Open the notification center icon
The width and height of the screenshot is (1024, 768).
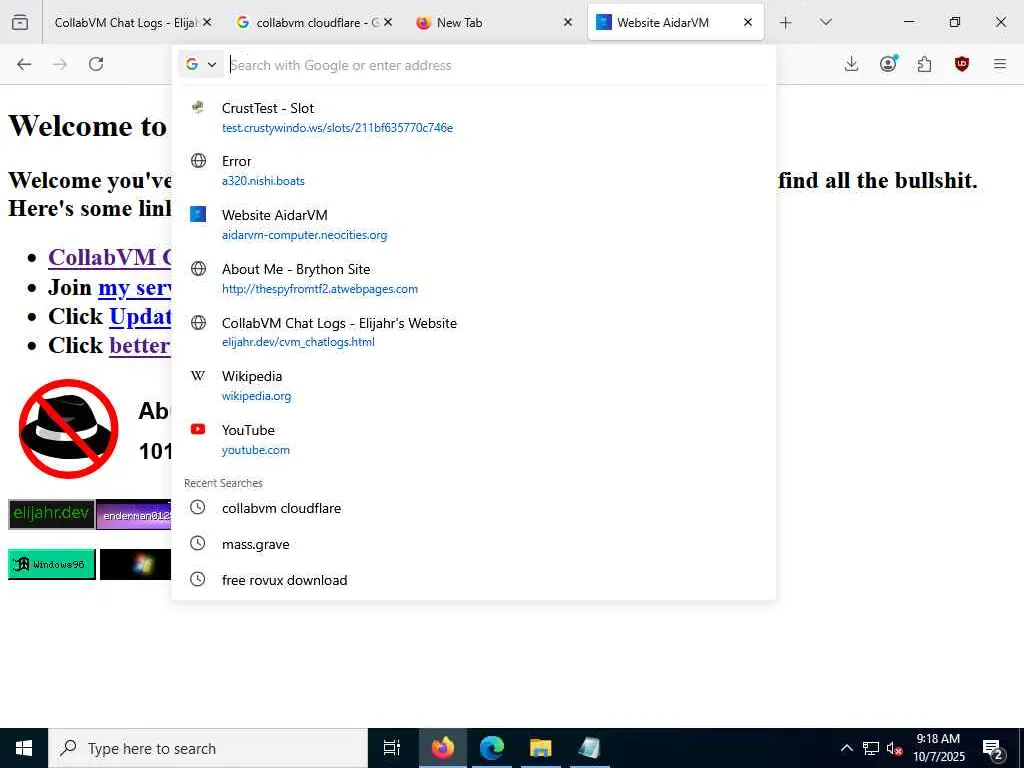[993, 749]
